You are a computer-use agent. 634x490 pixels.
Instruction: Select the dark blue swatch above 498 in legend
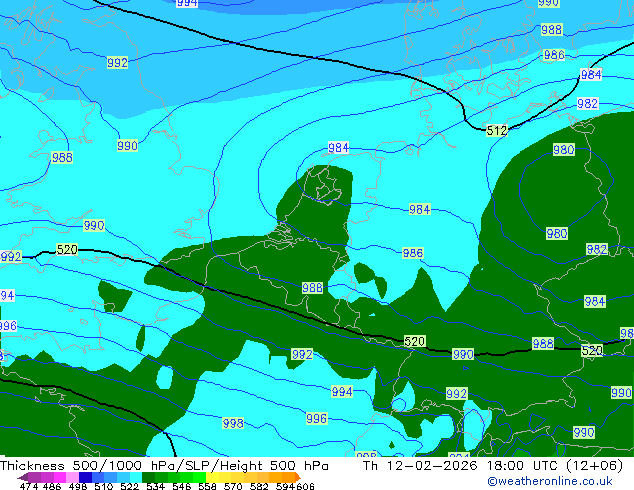pyautogui.click(x=85, y=477)
